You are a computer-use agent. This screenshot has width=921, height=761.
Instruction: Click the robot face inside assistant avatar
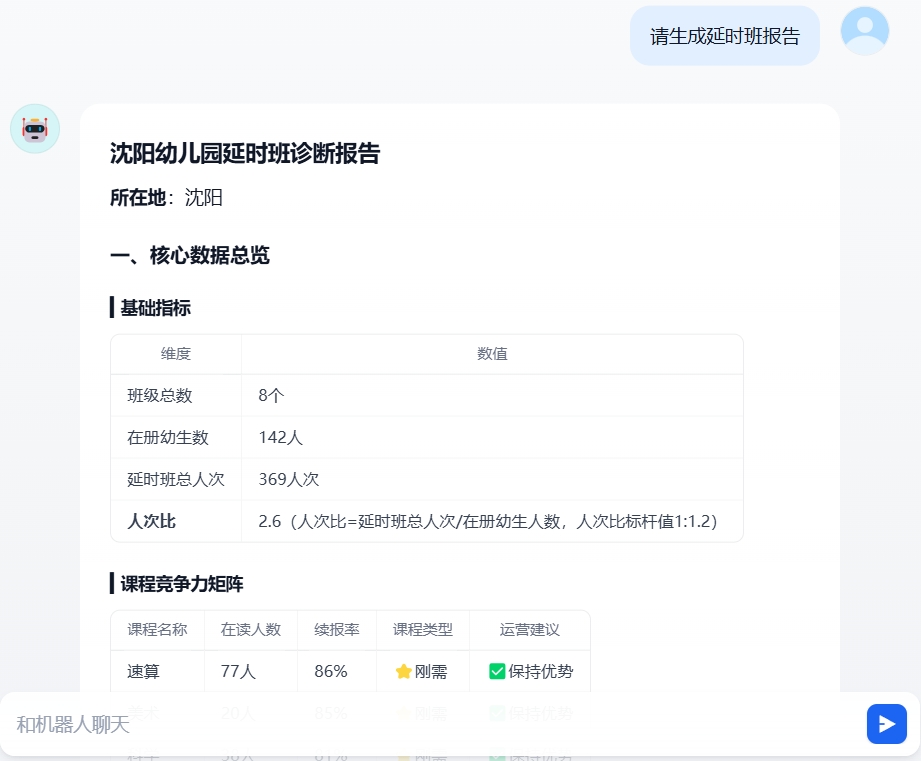point(34,128)
